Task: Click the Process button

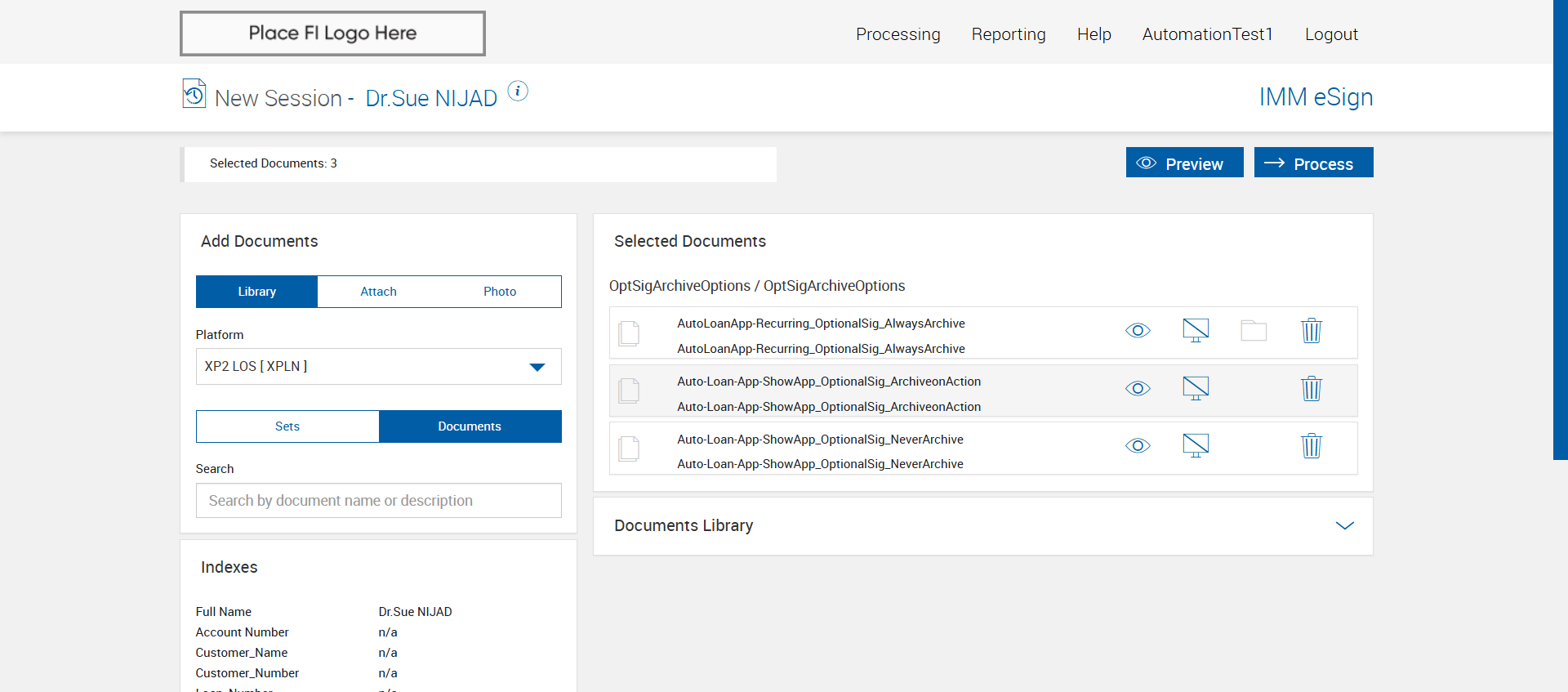Action: pos(1313,163)
